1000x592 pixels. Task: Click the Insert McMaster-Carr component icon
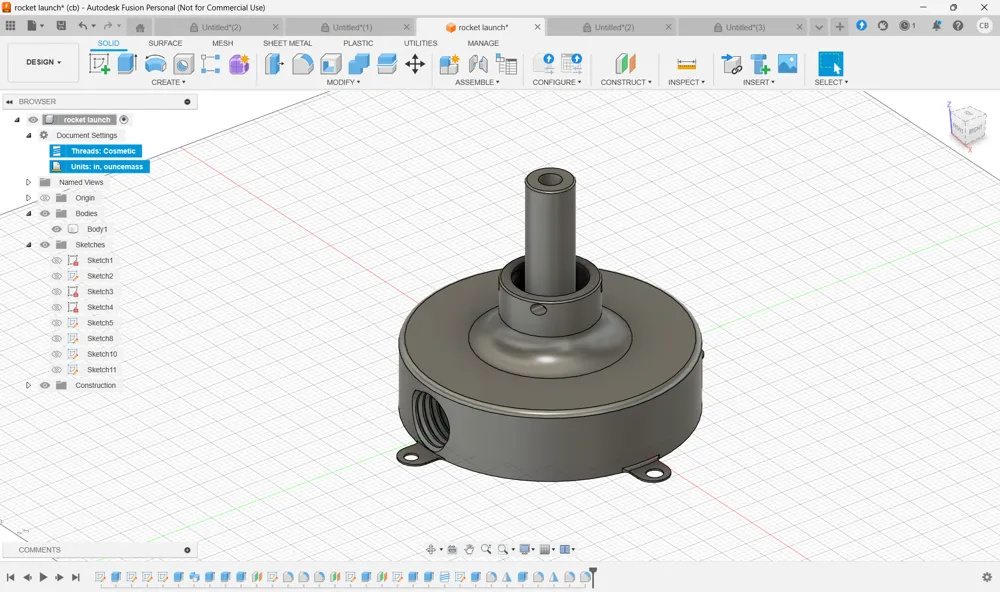pos(760,64)
